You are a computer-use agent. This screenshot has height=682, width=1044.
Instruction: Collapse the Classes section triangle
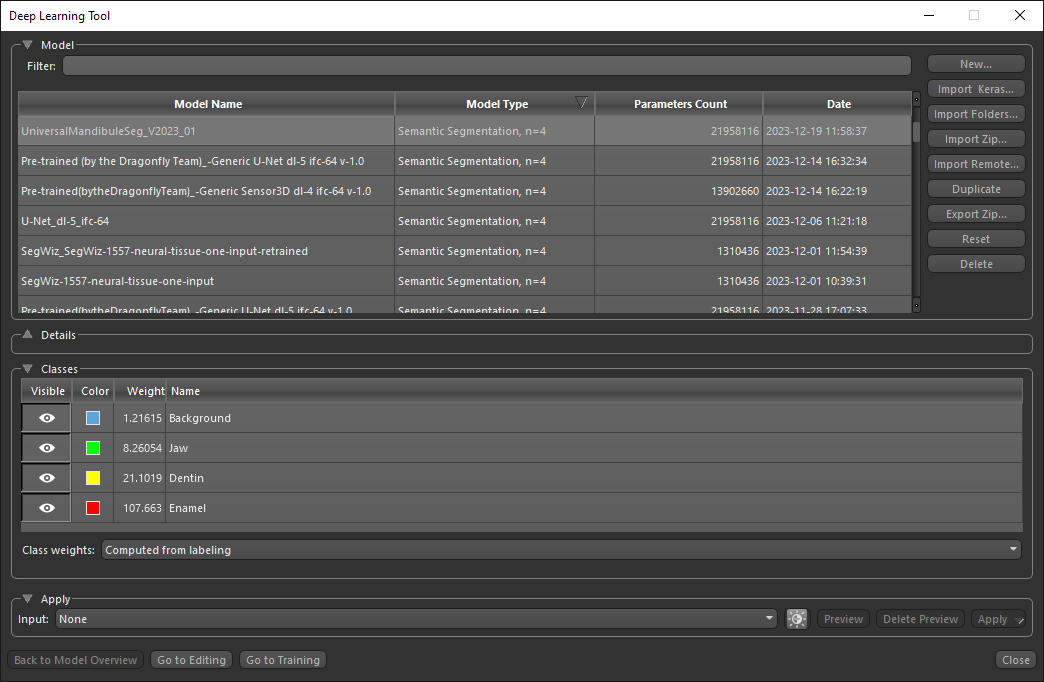[x=28, y=369]
